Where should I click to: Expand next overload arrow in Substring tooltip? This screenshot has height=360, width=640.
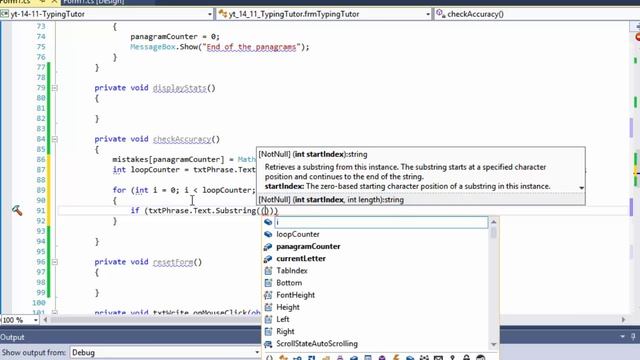click(582, 188)
